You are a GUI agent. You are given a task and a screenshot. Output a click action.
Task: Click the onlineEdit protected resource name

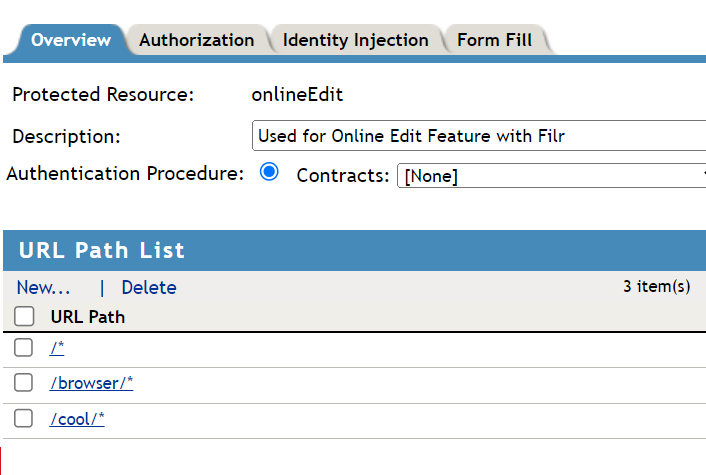coord(297,96)
